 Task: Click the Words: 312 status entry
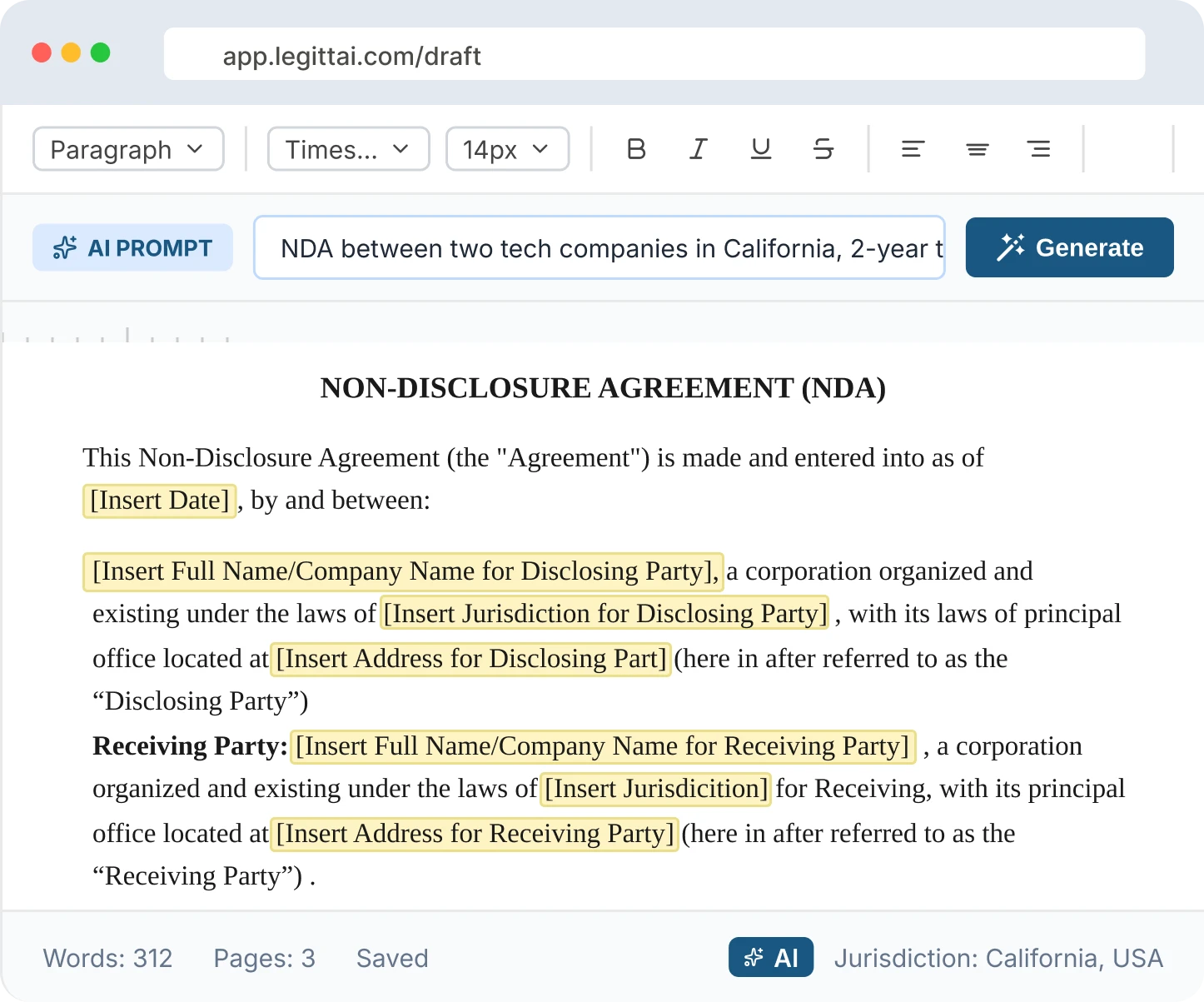(107, 958)
